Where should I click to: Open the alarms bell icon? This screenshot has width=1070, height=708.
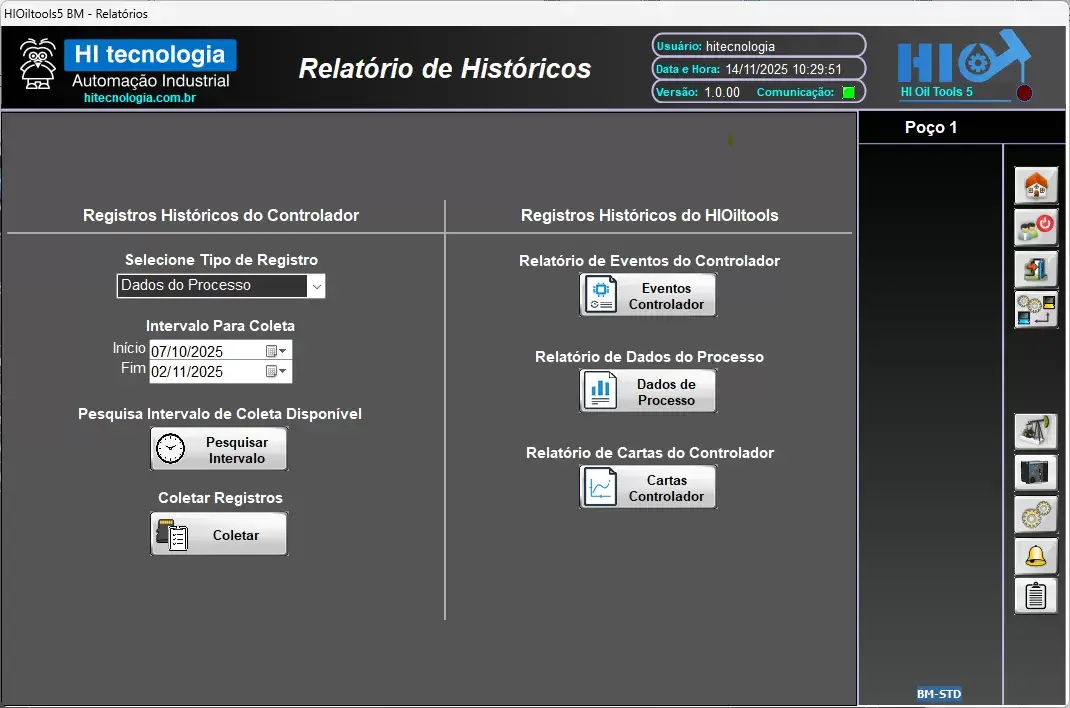coord(1036,555)
